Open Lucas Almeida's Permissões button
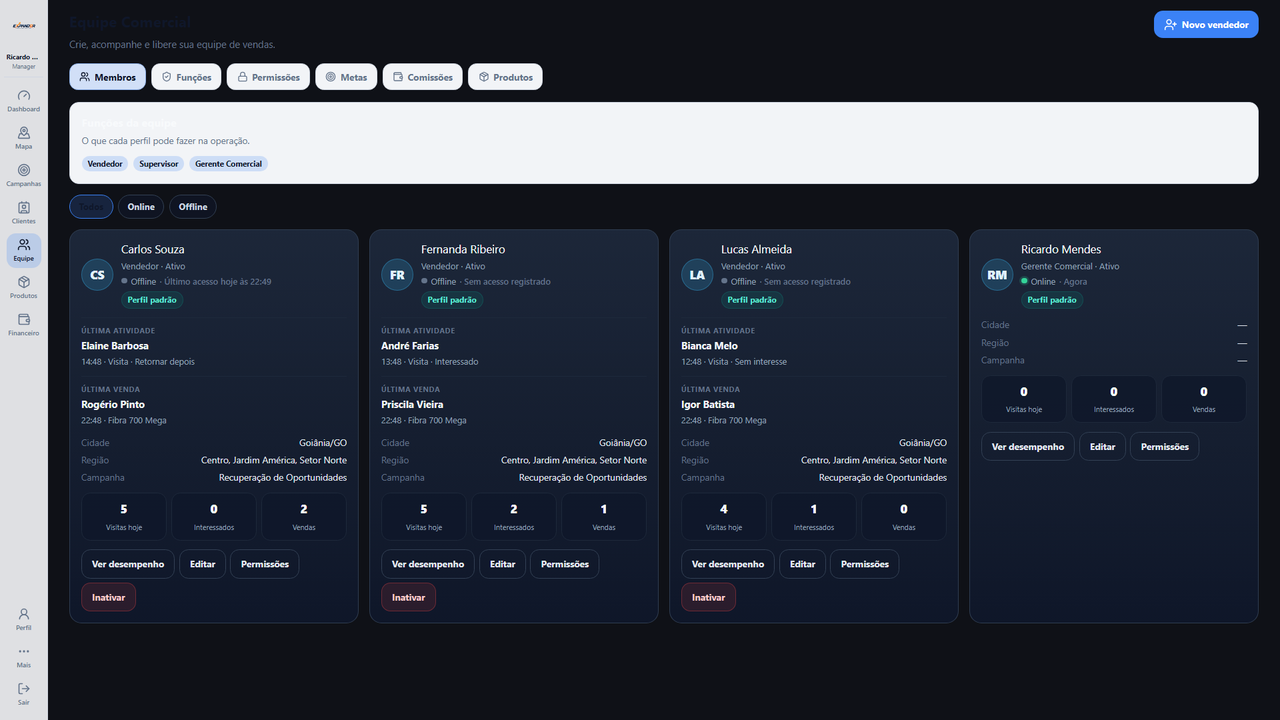 (865, 564)
